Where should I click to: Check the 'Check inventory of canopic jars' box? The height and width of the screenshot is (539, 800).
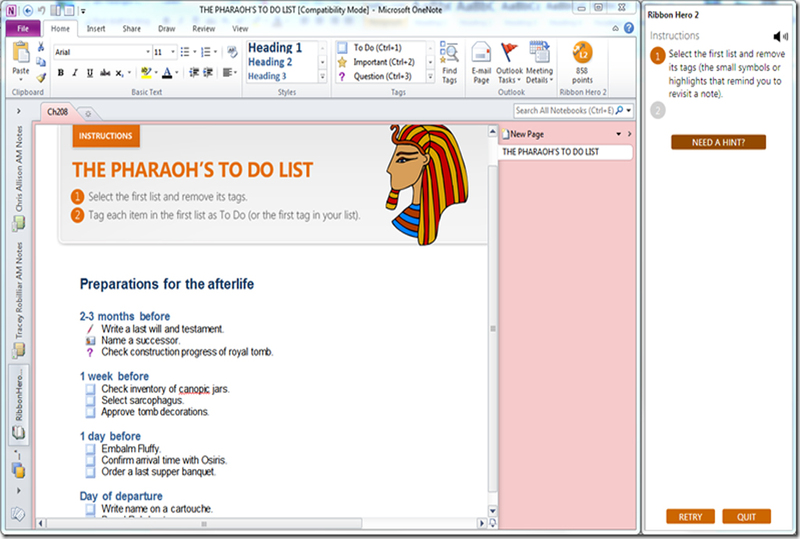pyautogui.click(x=90, y=389)
